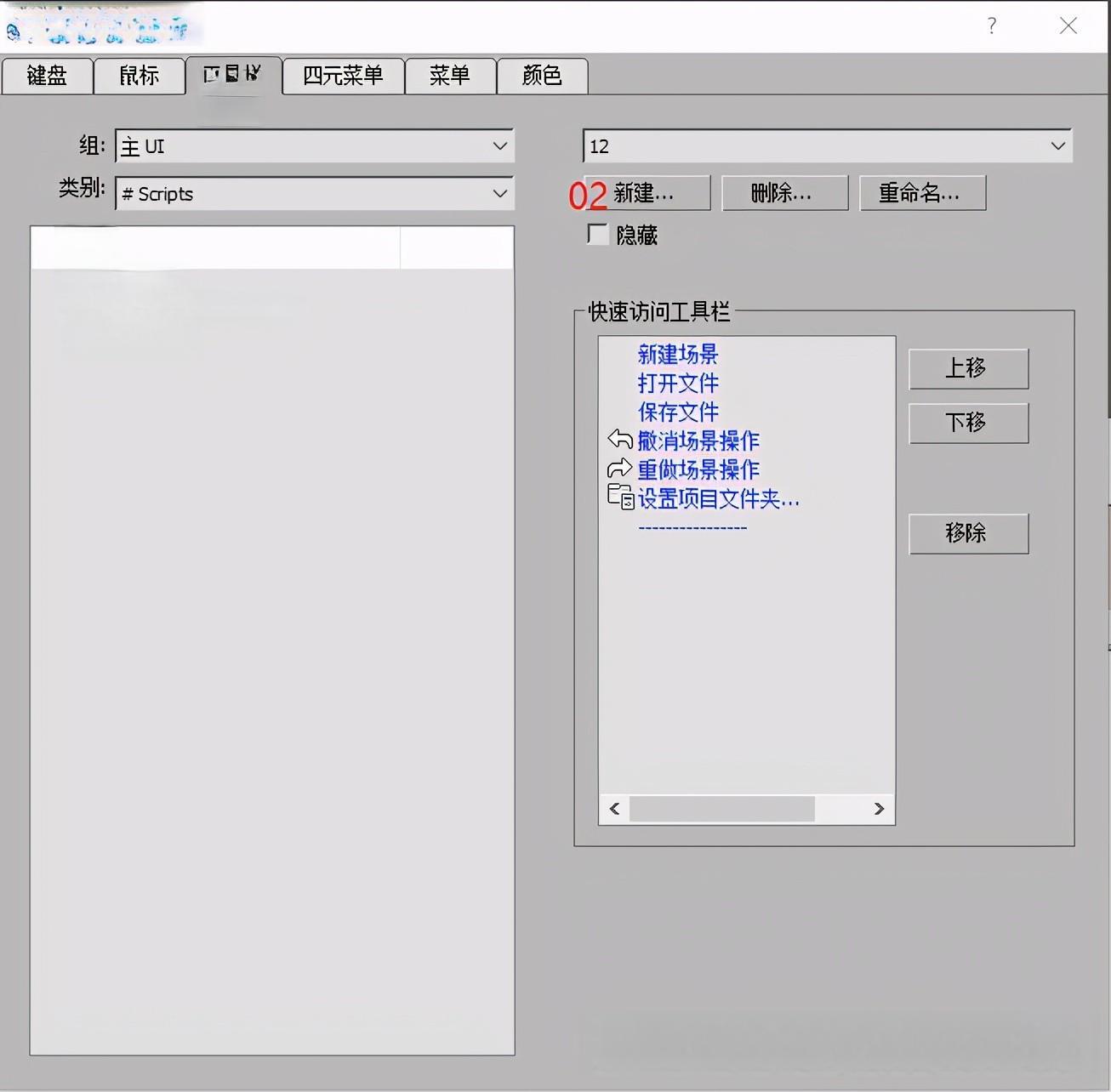Click the question mark help icon

click(991, 26)
